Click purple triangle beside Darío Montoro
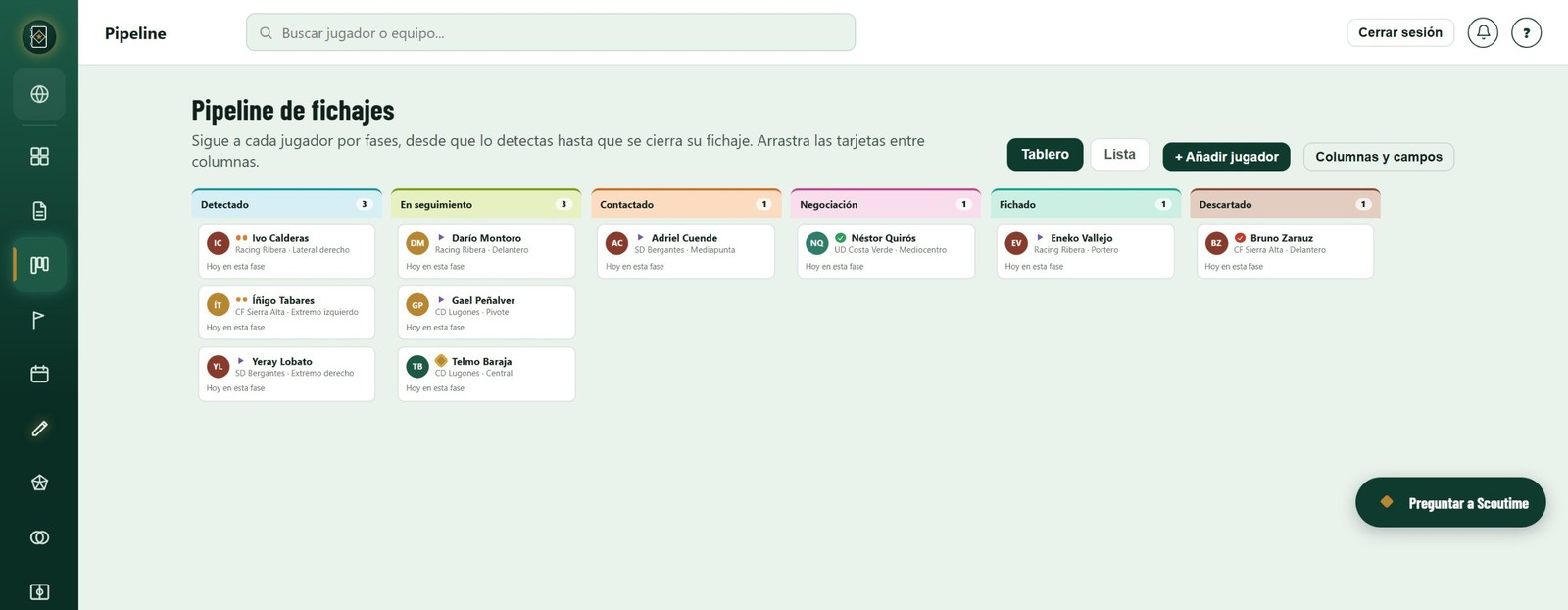Screen dimensions: 1568x610 click(x=441, y=238)
